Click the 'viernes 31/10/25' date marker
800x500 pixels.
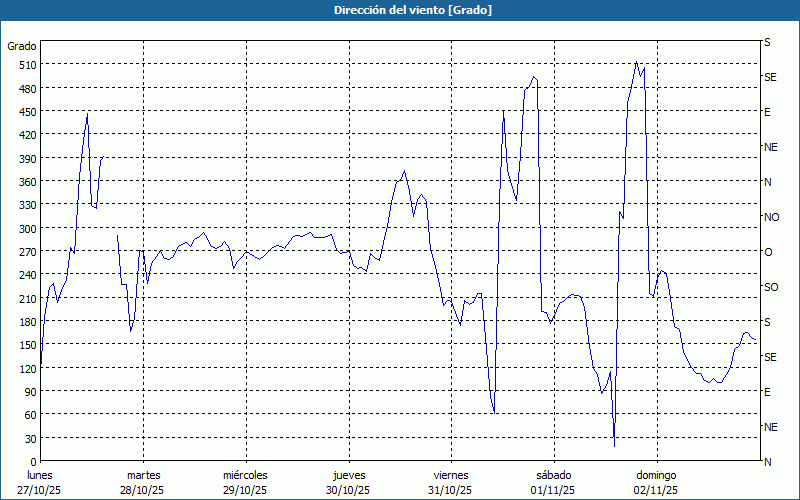pyautogui.click(x=450, y=482)
